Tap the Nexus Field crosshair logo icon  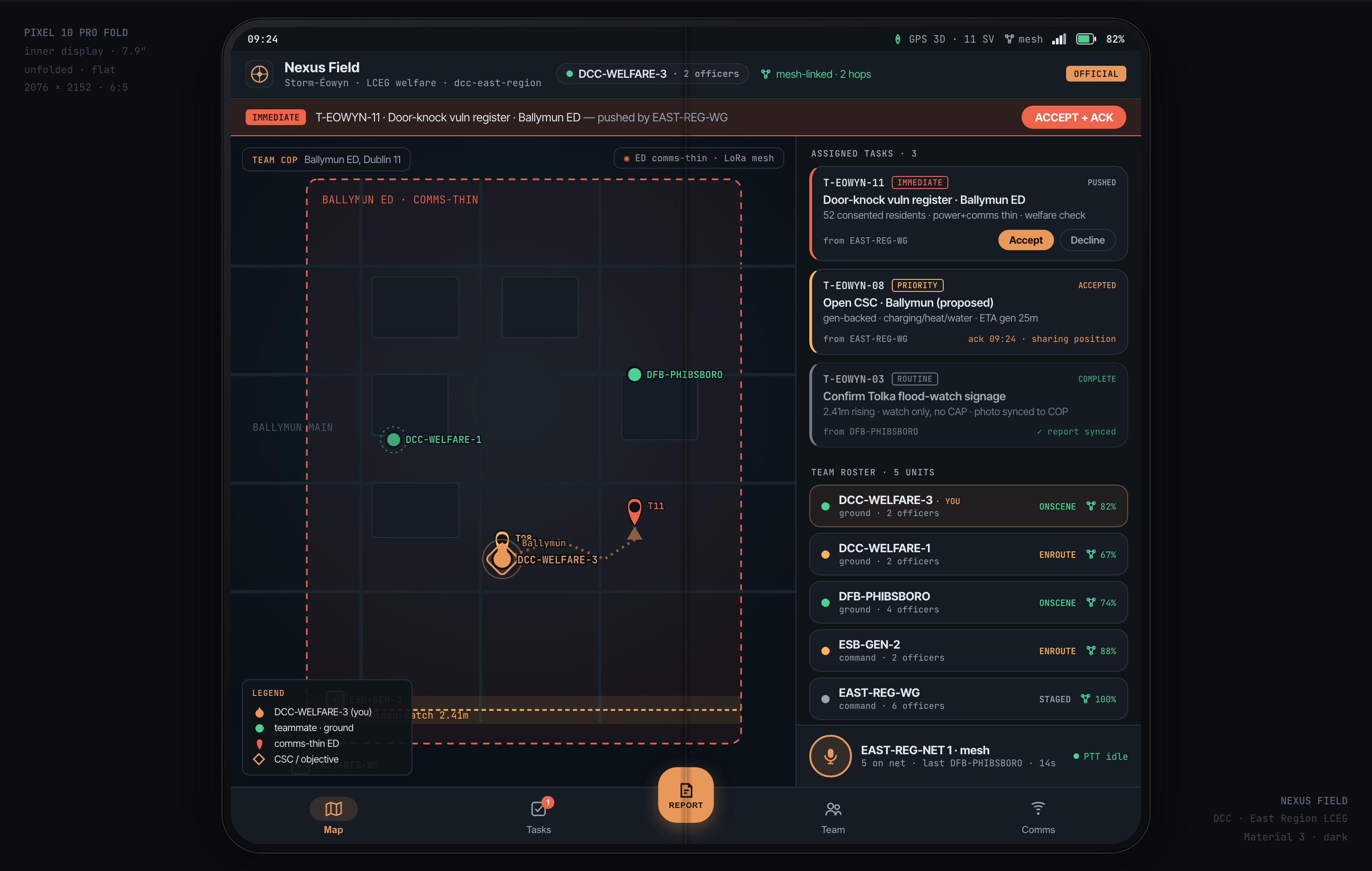(x=259, y=74)
